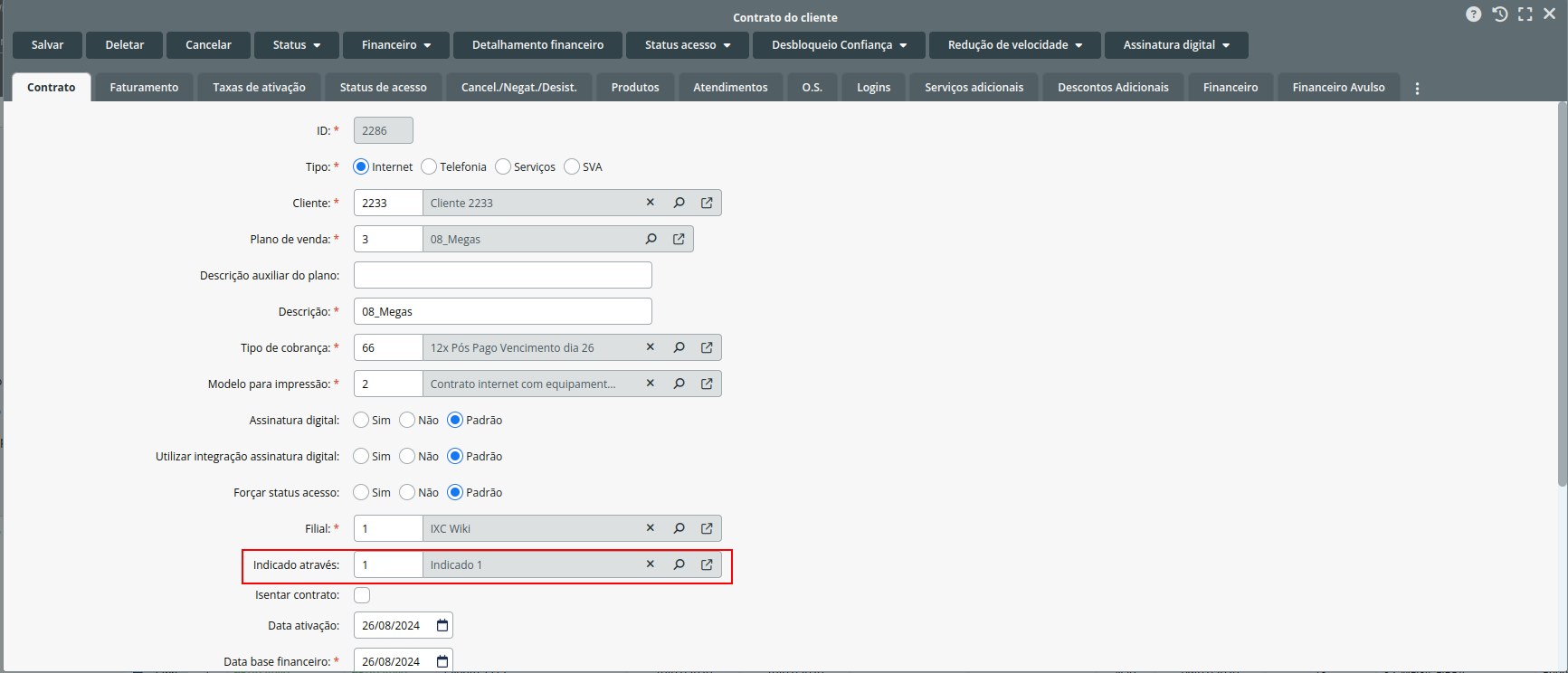Search Indicado através with magnifier
1568x673 pixels.
[679, 564]
